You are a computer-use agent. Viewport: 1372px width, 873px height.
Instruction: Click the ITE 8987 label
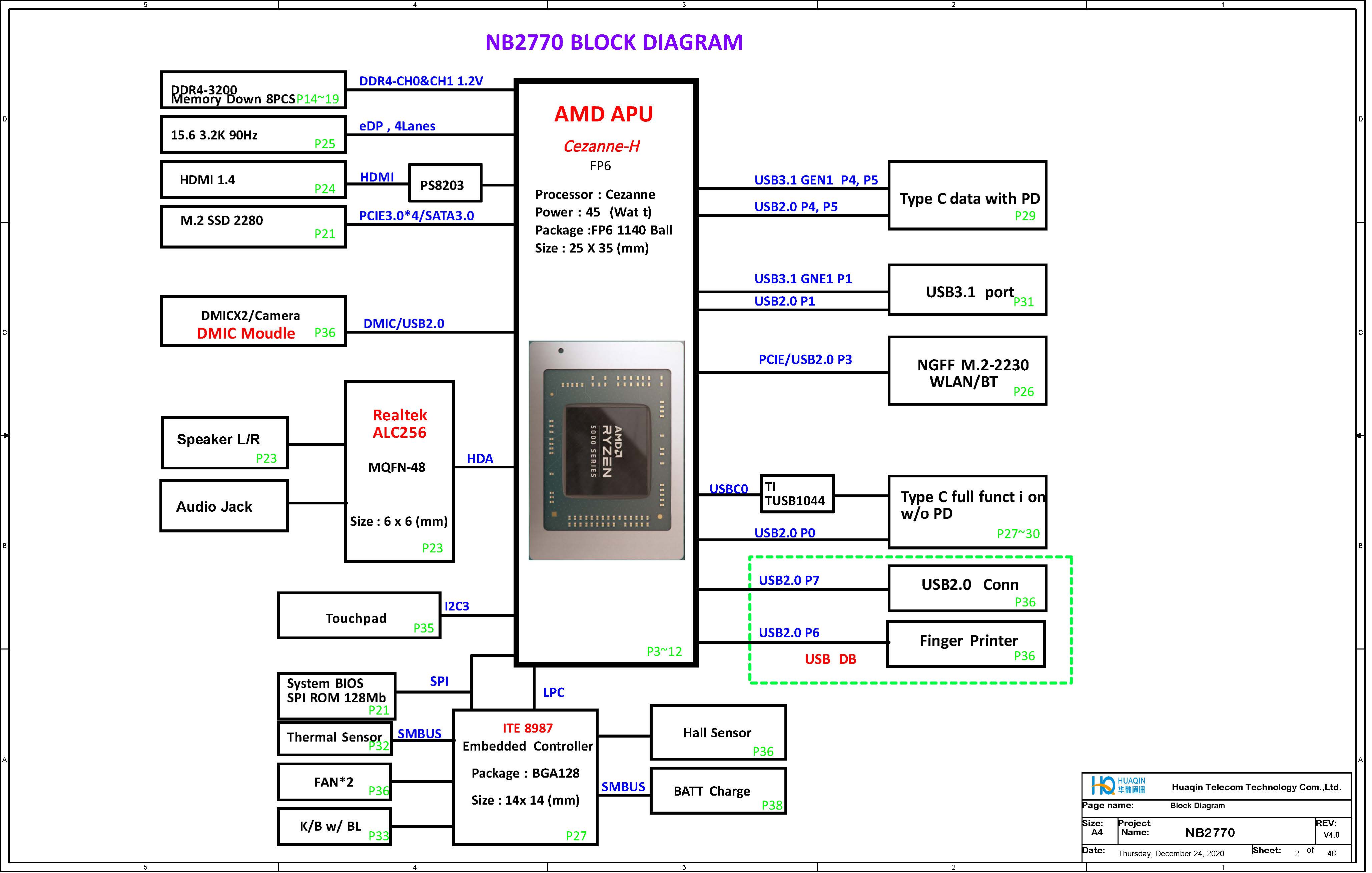(528, 728)
